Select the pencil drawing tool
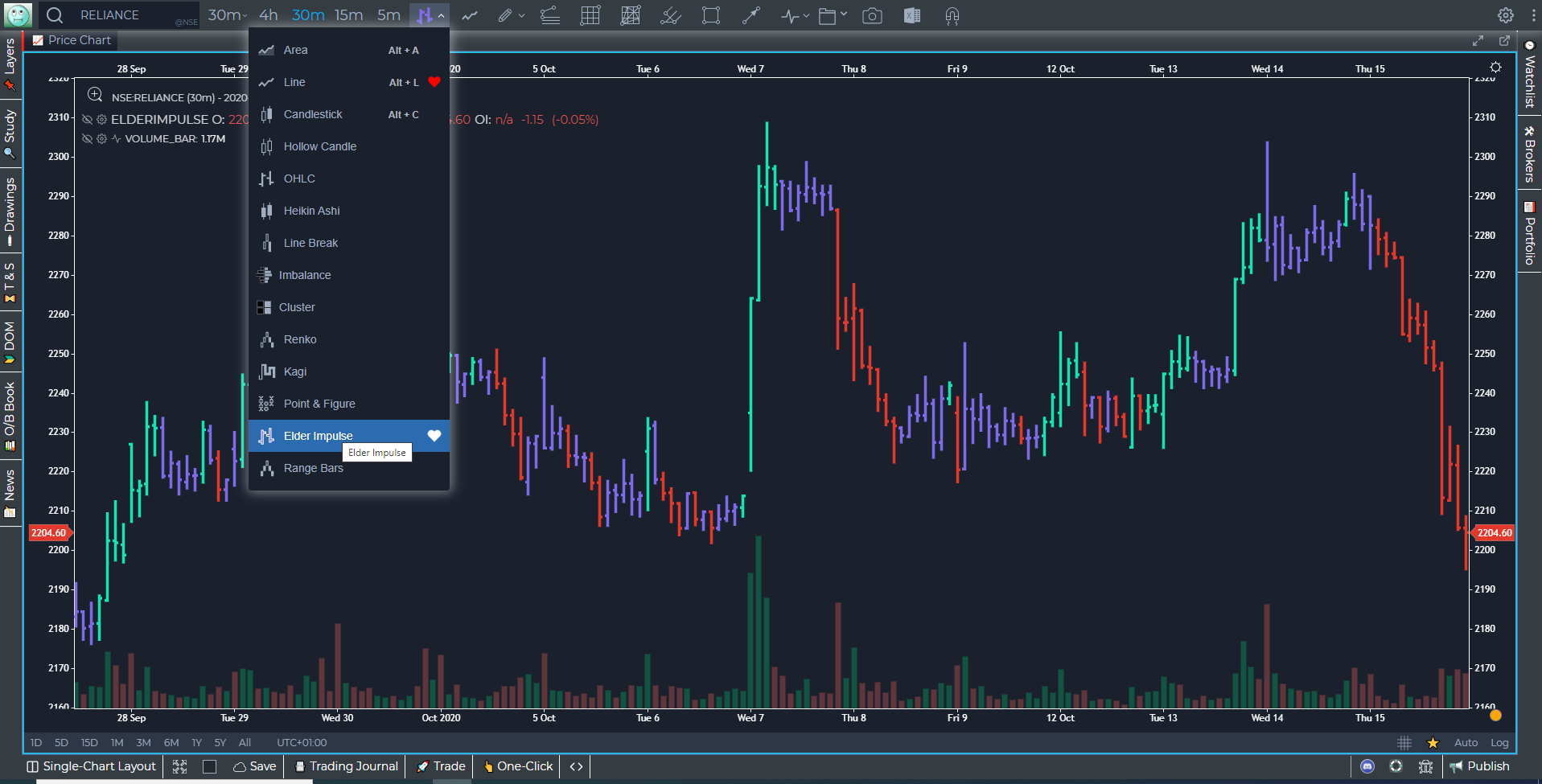This screenshot has width=1542, height=784. pos(504,16)
